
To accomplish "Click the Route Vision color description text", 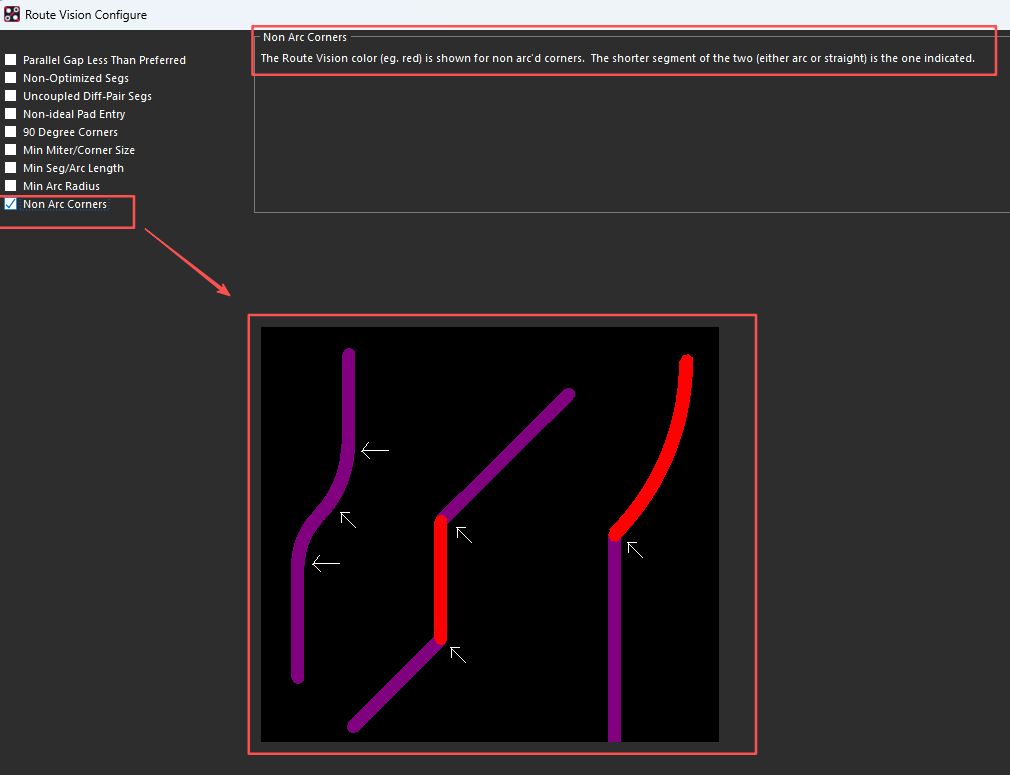I will pyautogui.click(x=617, y=58).
